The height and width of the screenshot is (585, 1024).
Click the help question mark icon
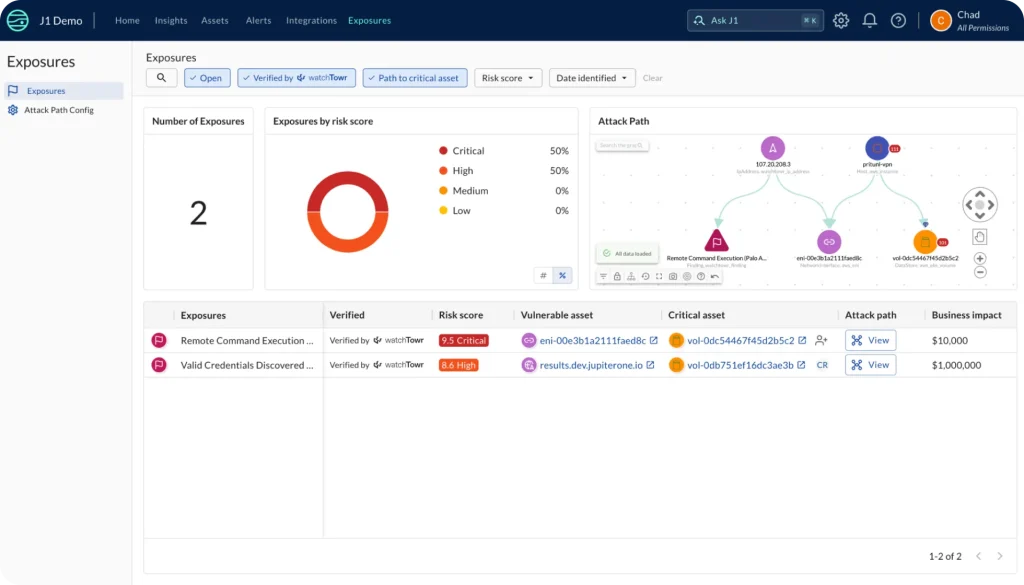click(x=898, y=20)
